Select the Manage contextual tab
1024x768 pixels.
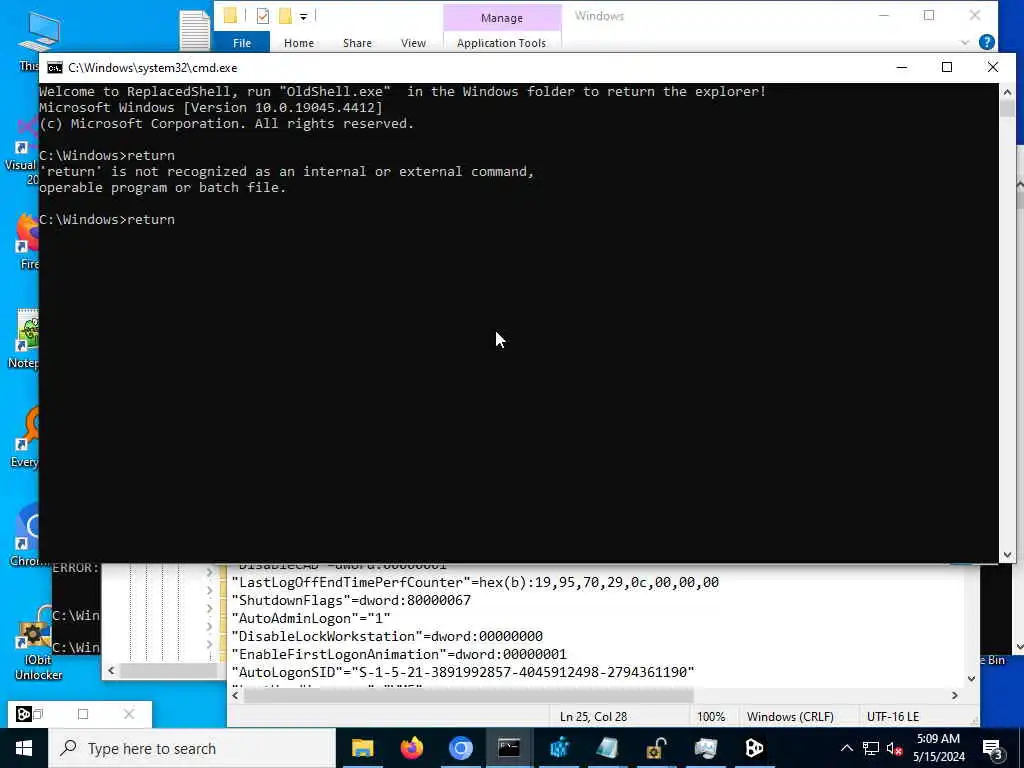click(502, 18)
